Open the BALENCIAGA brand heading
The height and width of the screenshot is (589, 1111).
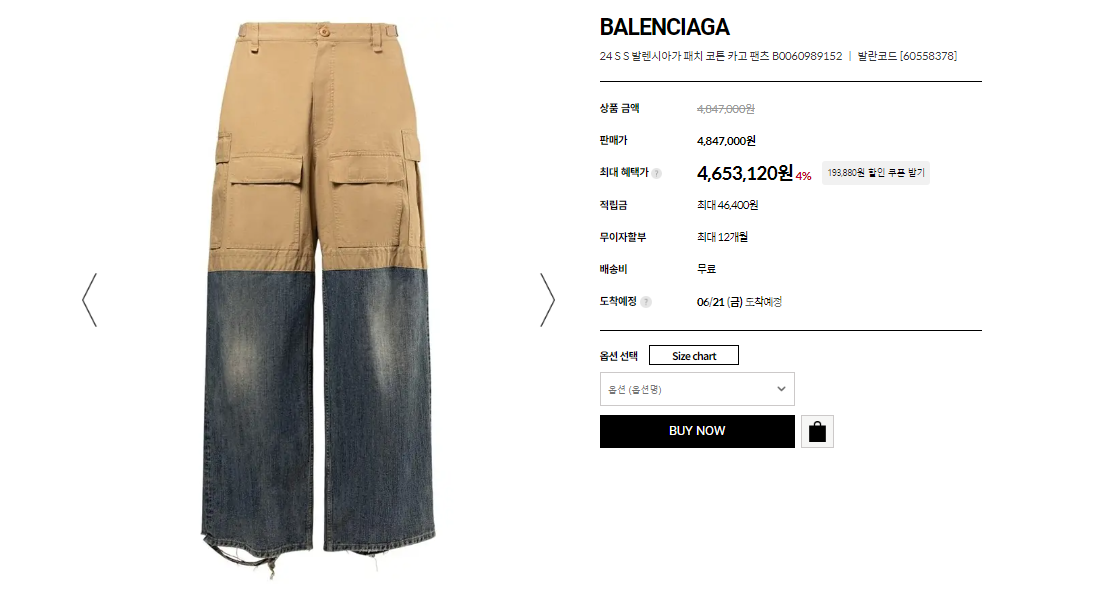pos(665,27)
